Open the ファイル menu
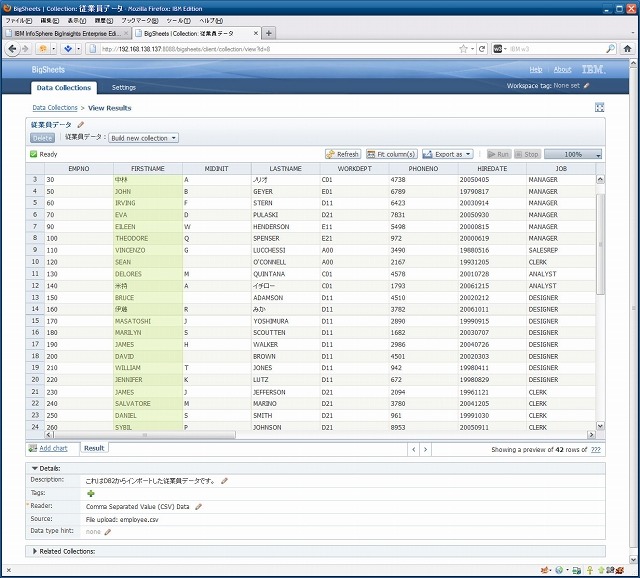 tap(18, 20)
